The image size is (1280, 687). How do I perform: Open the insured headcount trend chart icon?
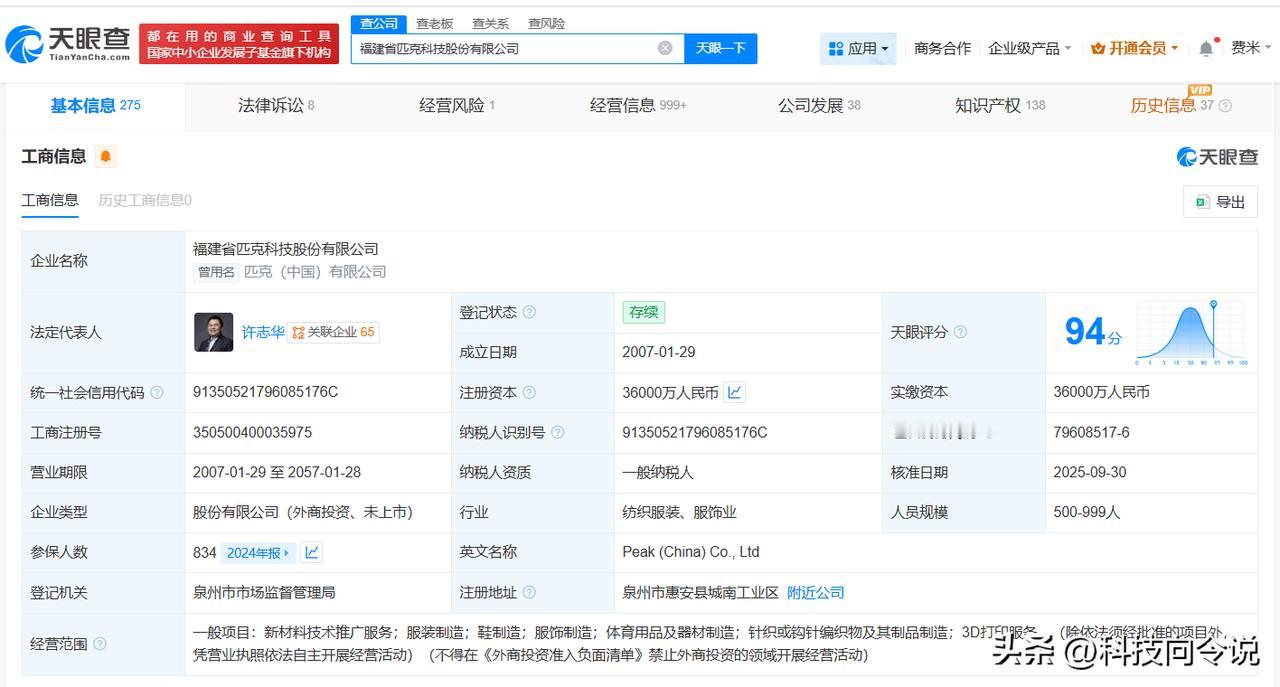(x=312, y=552)
